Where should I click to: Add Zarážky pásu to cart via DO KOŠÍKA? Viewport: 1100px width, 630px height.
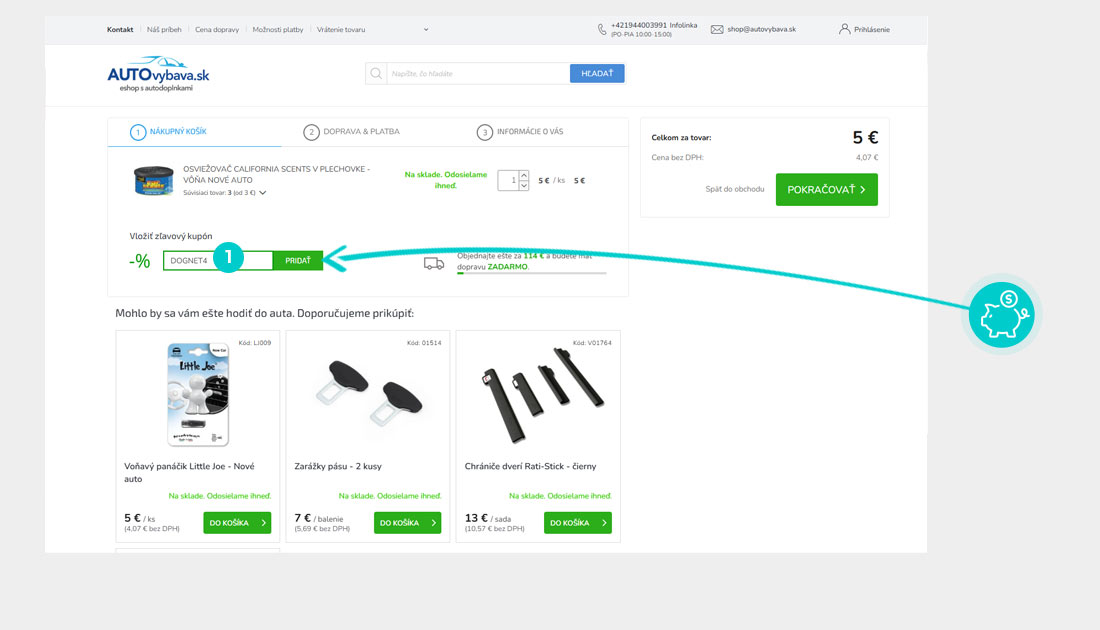coord(406,522)
